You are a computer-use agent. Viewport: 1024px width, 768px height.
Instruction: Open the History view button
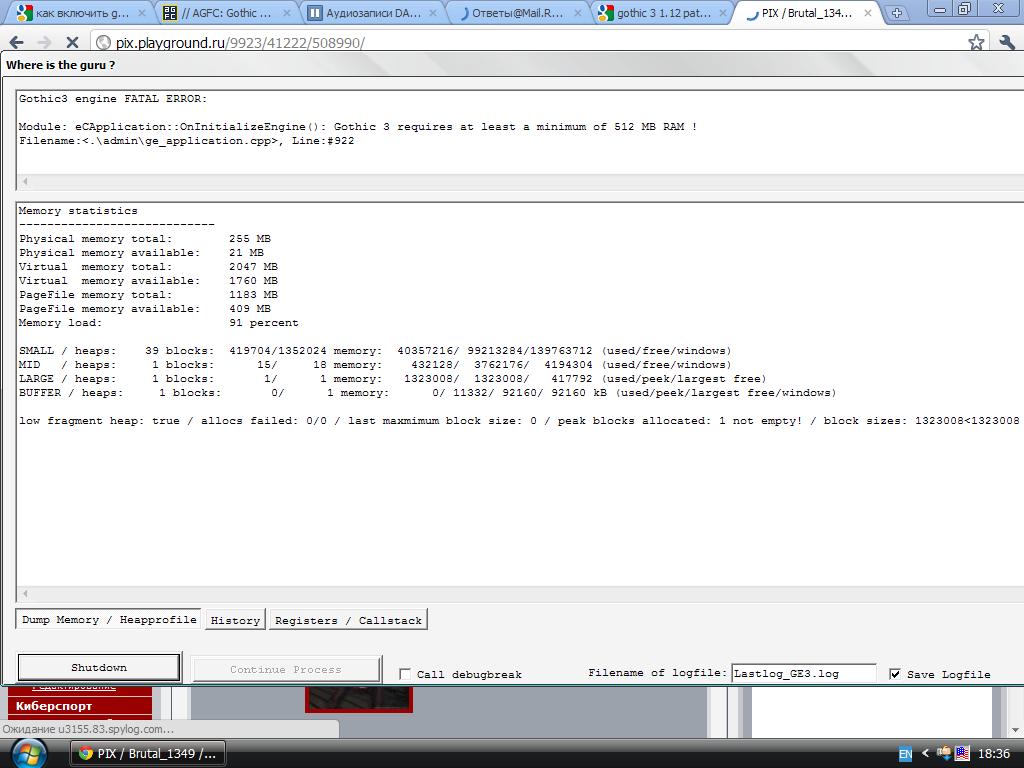point(235,620)
